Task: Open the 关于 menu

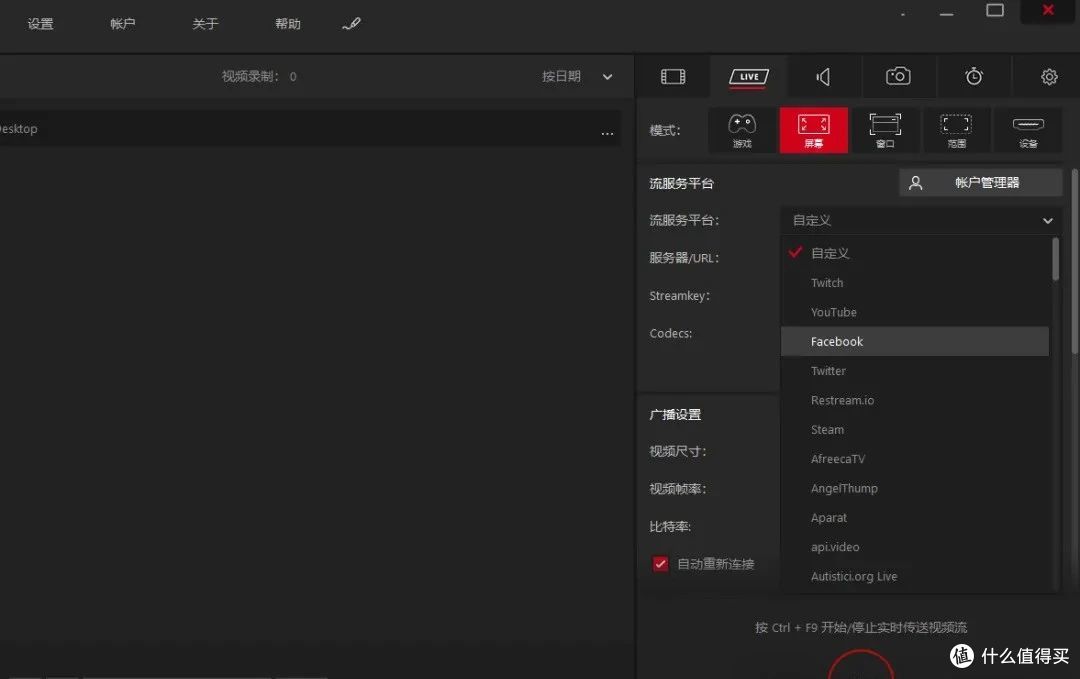Action: point(205,24)
